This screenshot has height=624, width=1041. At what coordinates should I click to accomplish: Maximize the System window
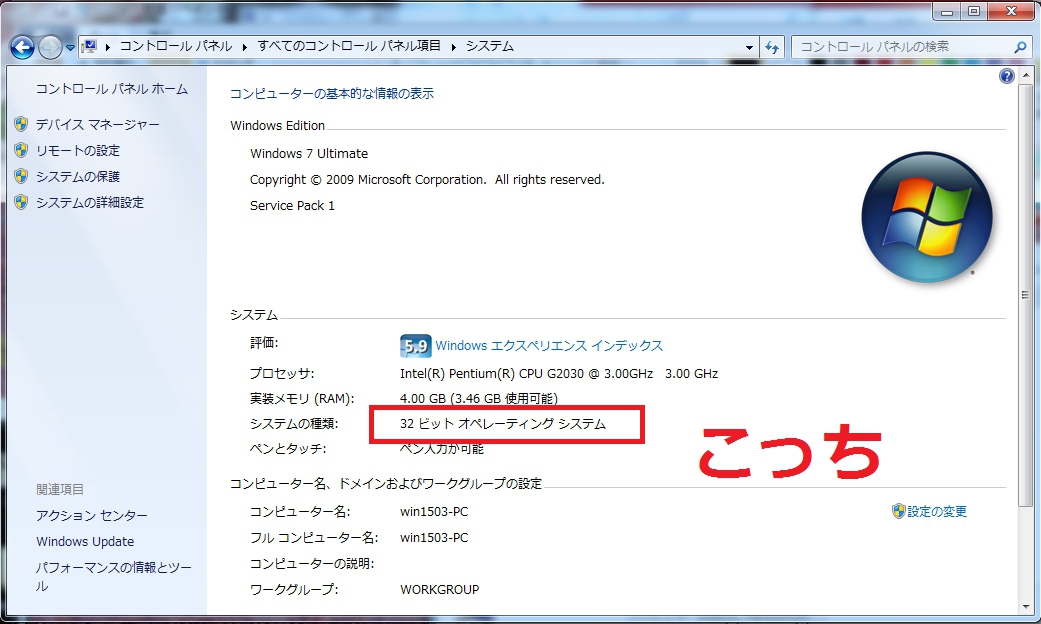(974, 11)
